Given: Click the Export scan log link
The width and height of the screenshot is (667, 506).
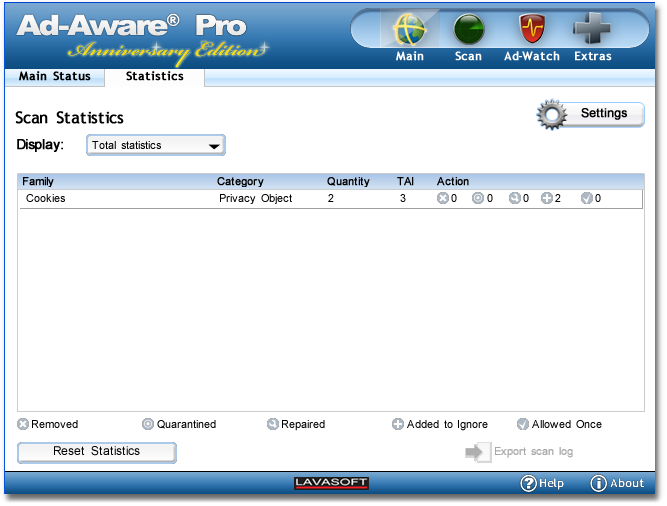Looking at the screenshot, I should point(533,452).
